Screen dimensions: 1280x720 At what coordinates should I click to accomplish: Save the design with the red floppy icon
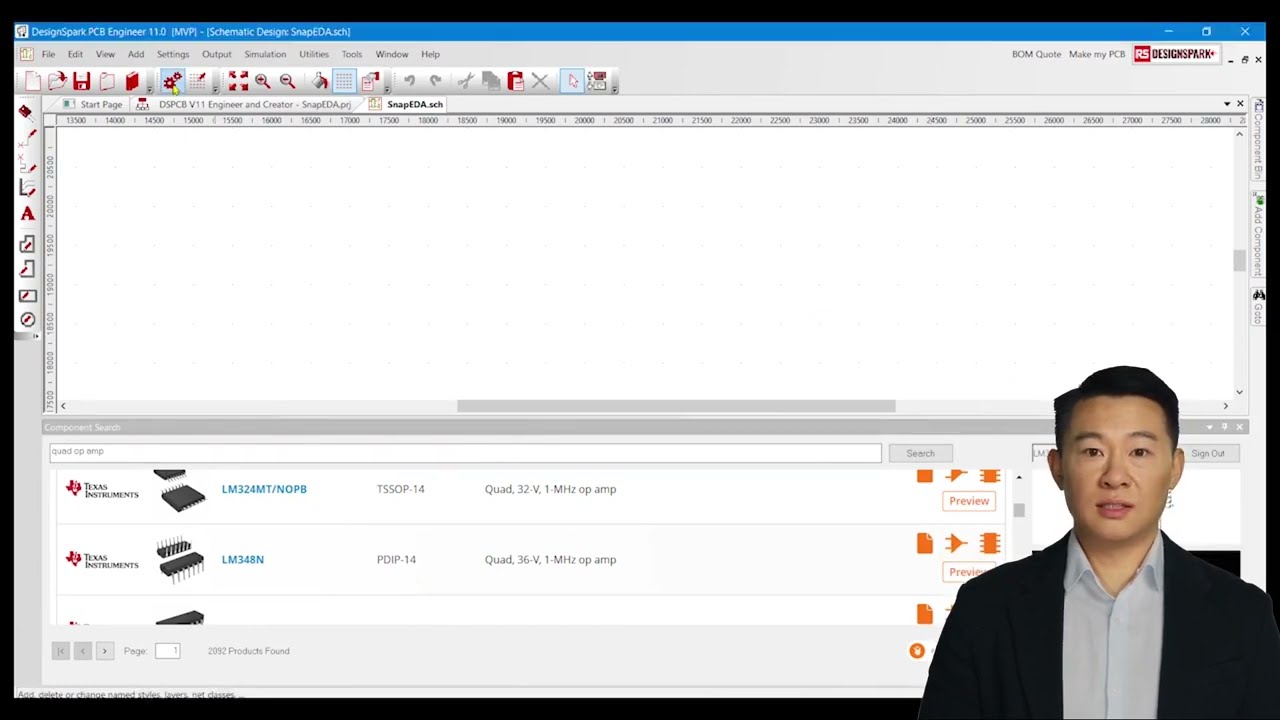(x=82, y=81)
